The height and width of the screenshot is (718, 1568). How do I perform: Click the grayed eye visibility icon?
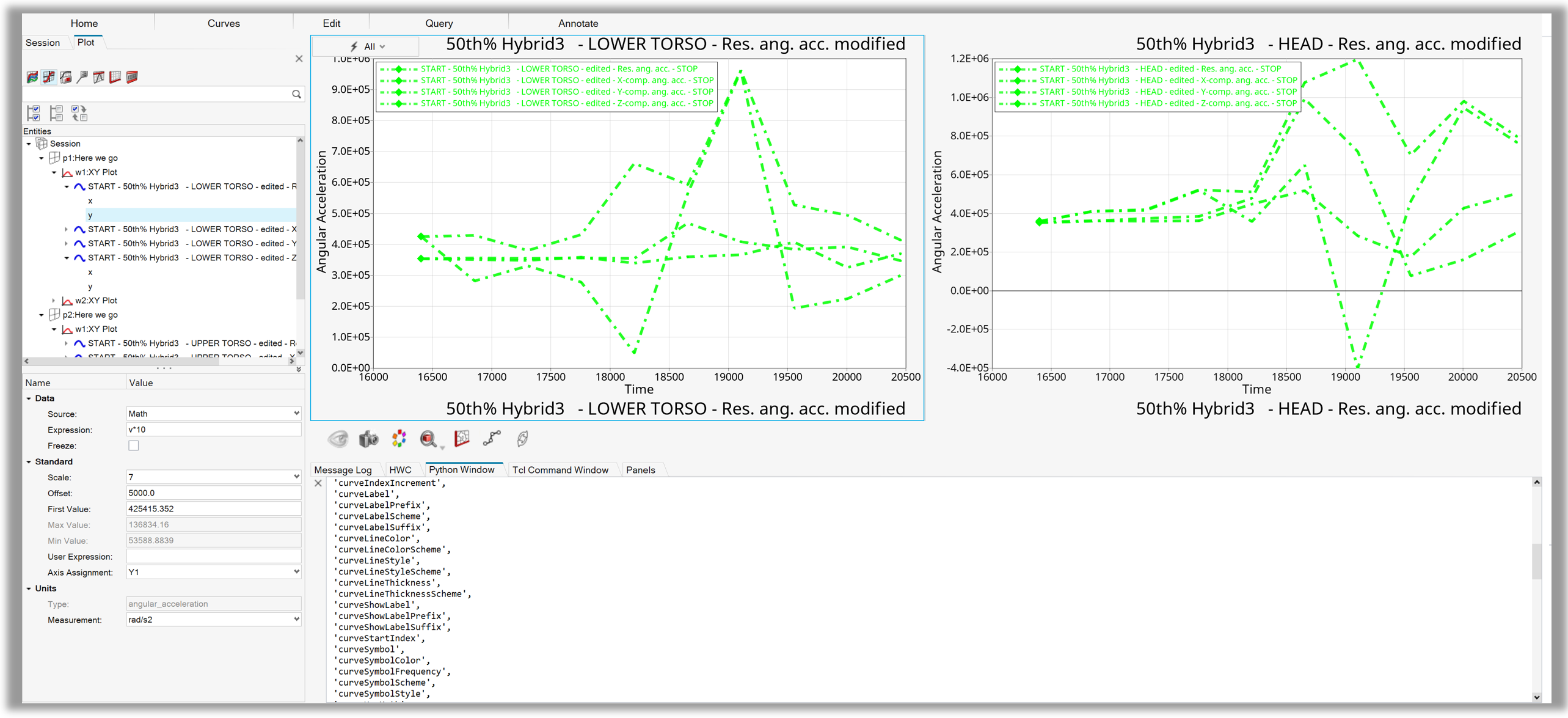pyautogui.click(x=338, y=439)
